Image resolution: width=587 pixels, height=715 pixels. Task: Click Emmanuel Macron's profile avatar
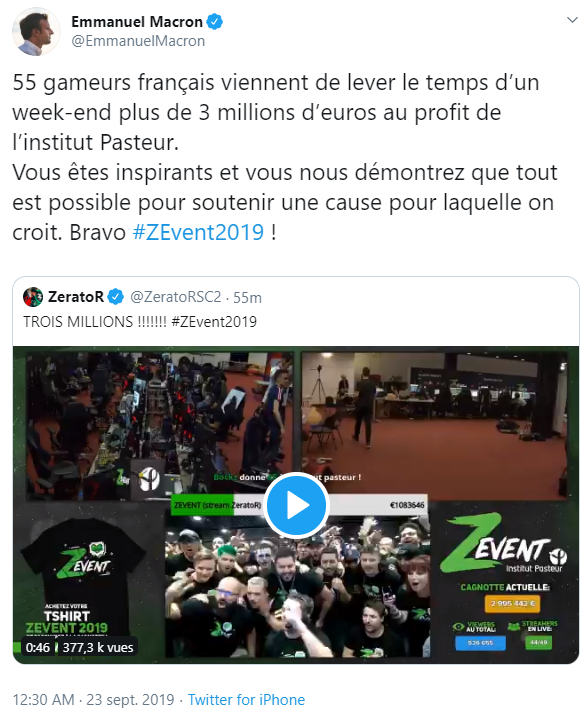[x=36, y=31]
